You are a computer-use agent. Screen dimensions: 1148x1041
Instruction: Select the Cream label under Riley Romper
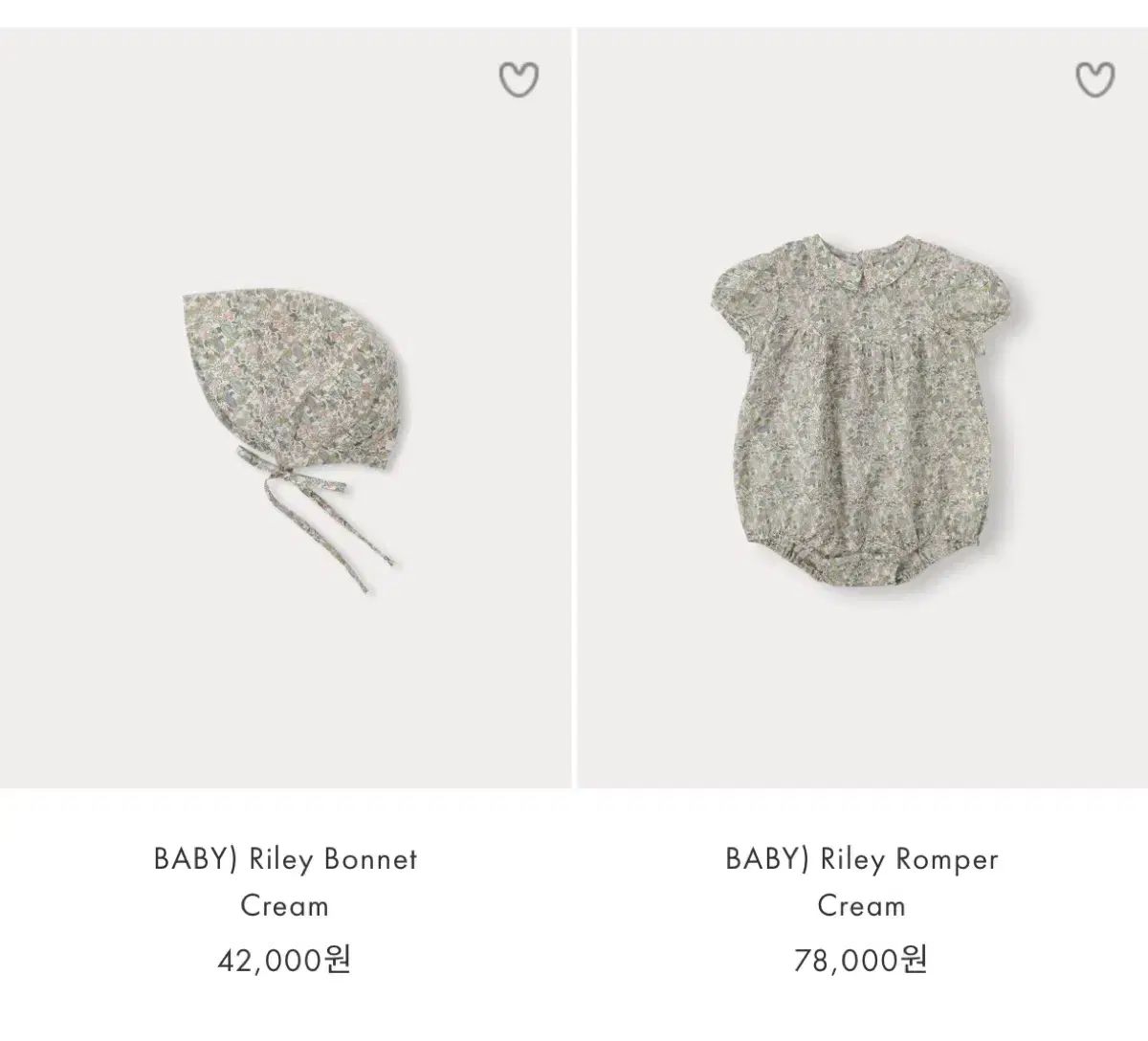[x=861, y=905]
